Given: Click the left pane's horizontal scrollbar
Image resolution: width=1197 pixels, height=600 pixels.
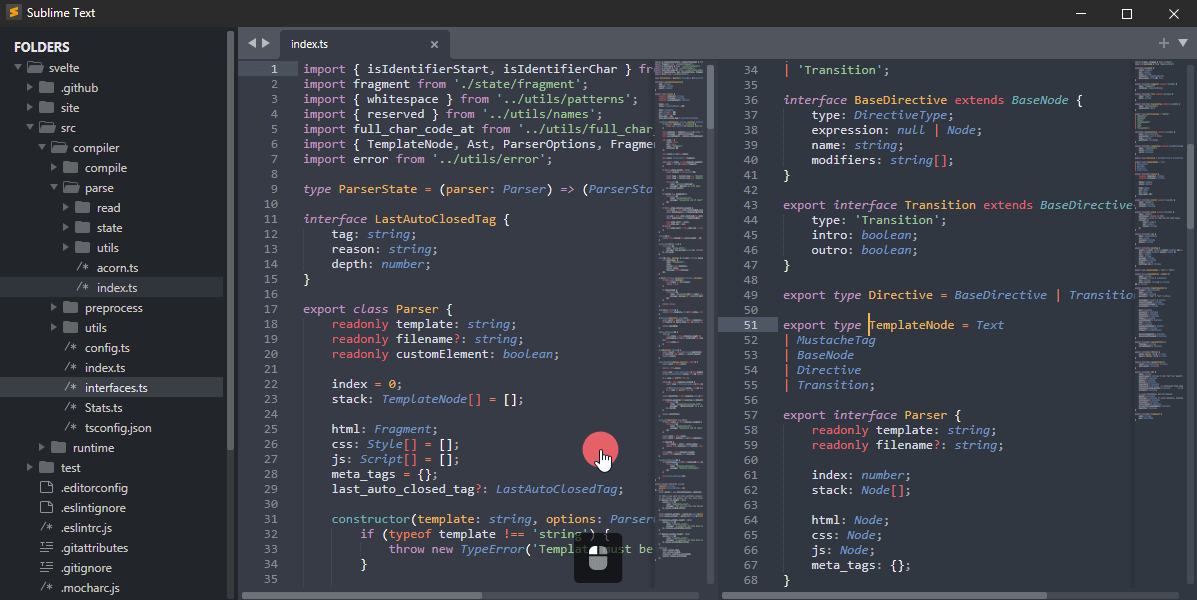Looking at the screenshot, I should [x=362, y=595].
